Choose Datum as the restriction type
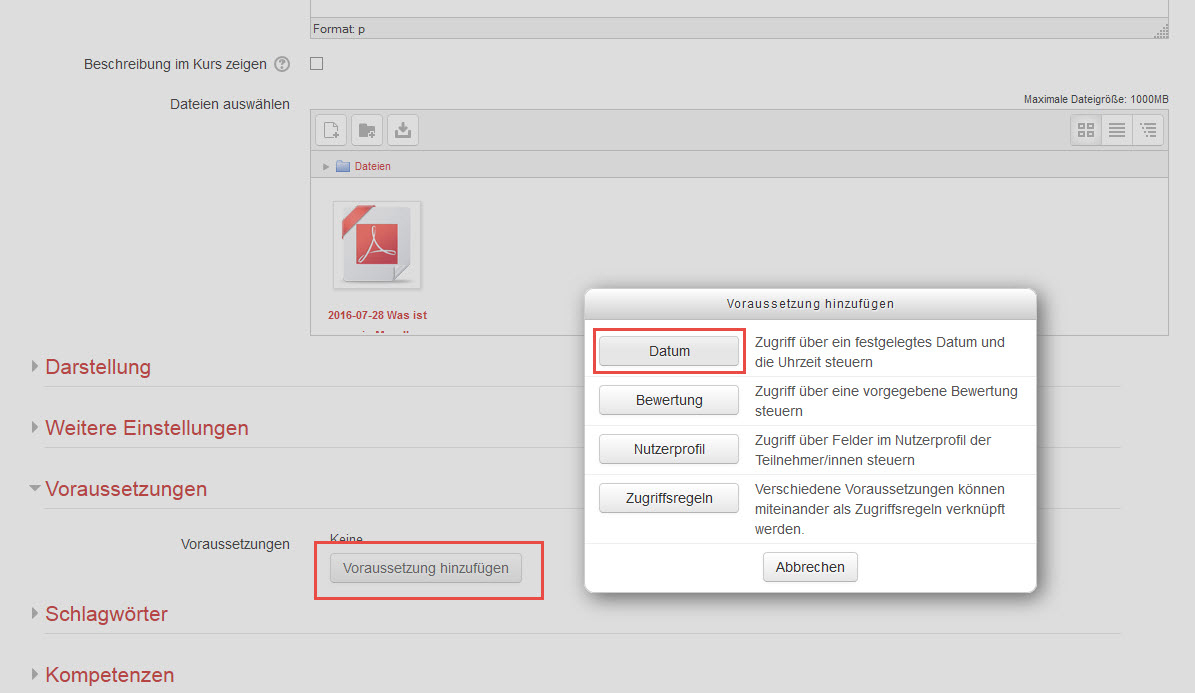Viewport: 1195px width, 693px height. 669,351
